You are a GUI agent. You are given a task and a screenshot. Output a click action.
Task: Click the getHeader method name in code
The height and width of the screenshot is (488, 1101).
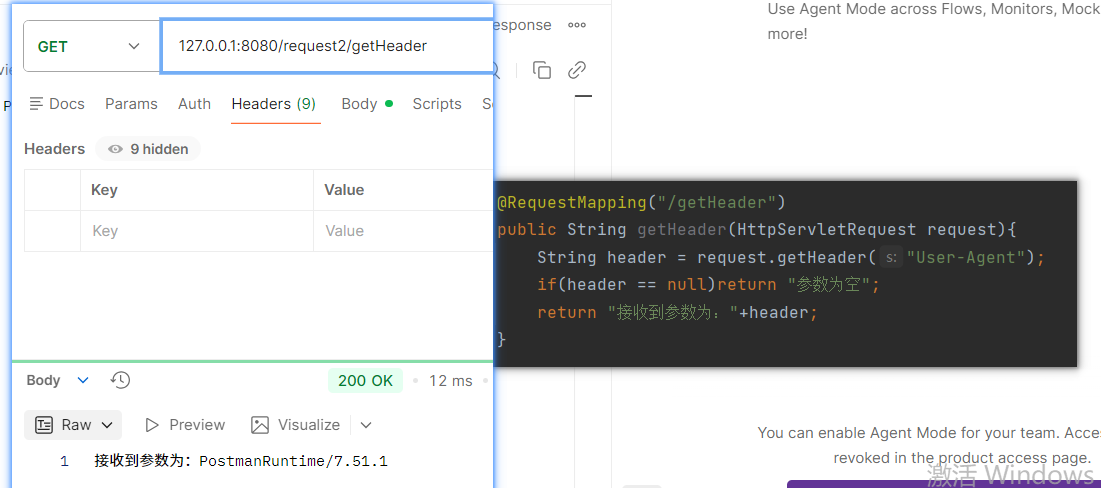click(x=682, y=230)
